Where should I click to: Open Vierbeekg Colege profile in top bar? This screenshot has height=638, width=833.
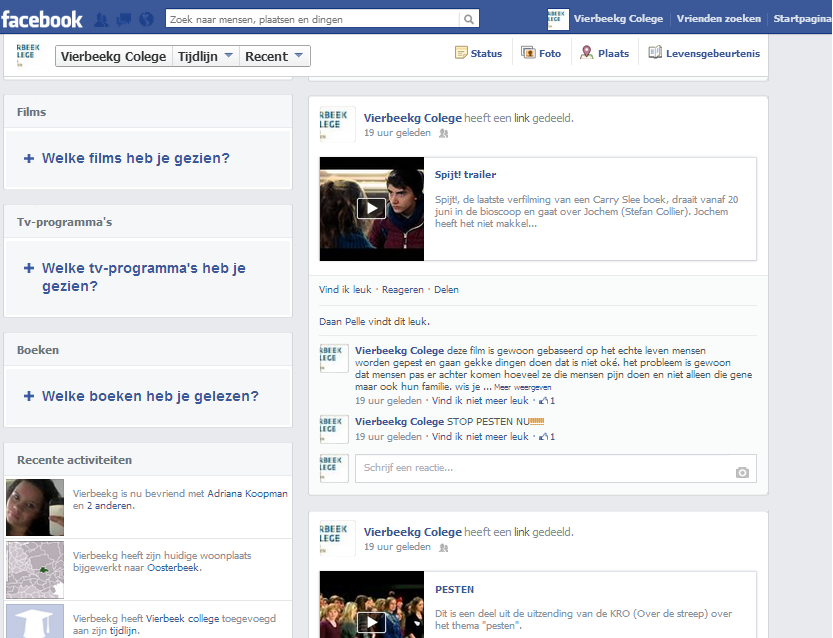(618, 19)
